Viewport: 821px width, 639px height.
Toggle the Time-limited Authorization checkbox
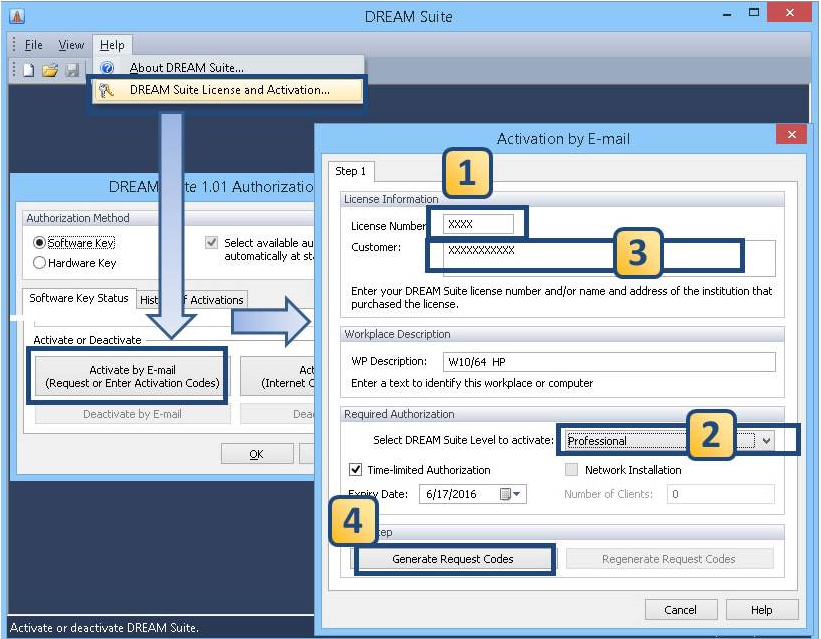[x=356, y=469]
